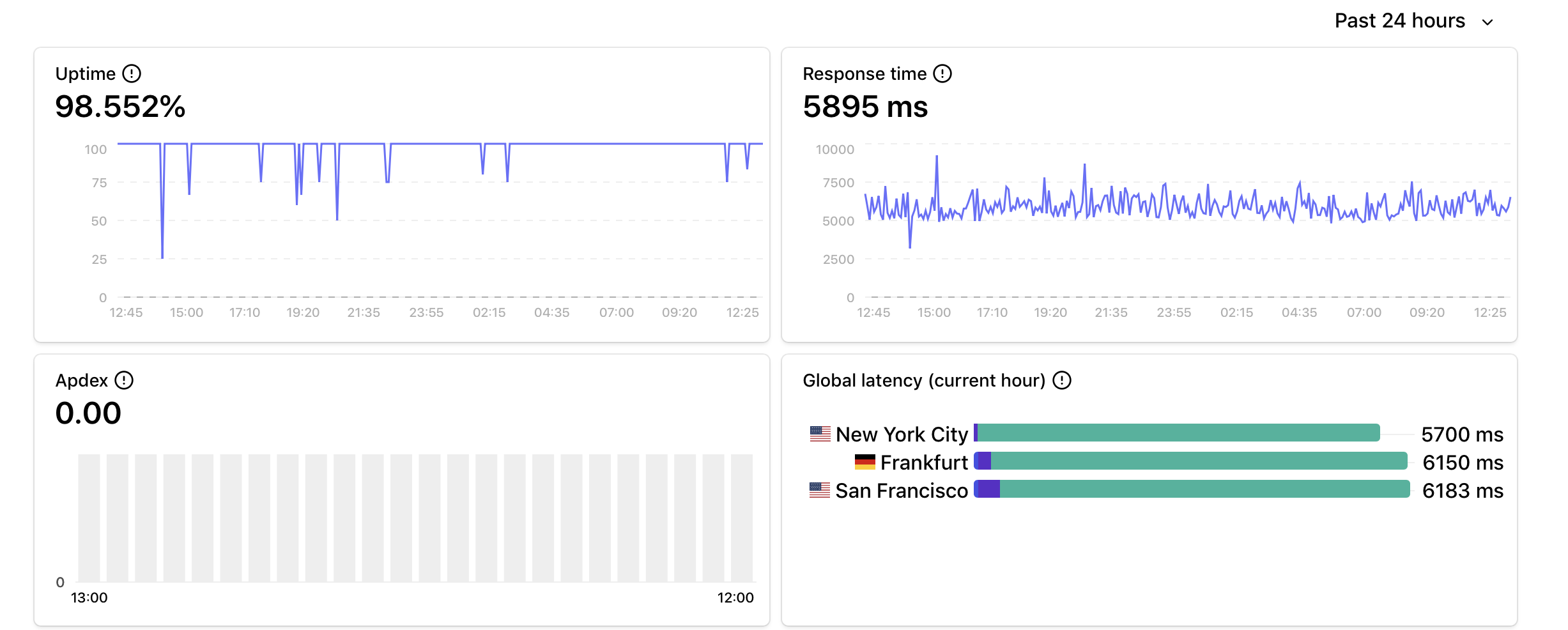
Task: Click the New York City latency bar
Action: pos(1176,433)
